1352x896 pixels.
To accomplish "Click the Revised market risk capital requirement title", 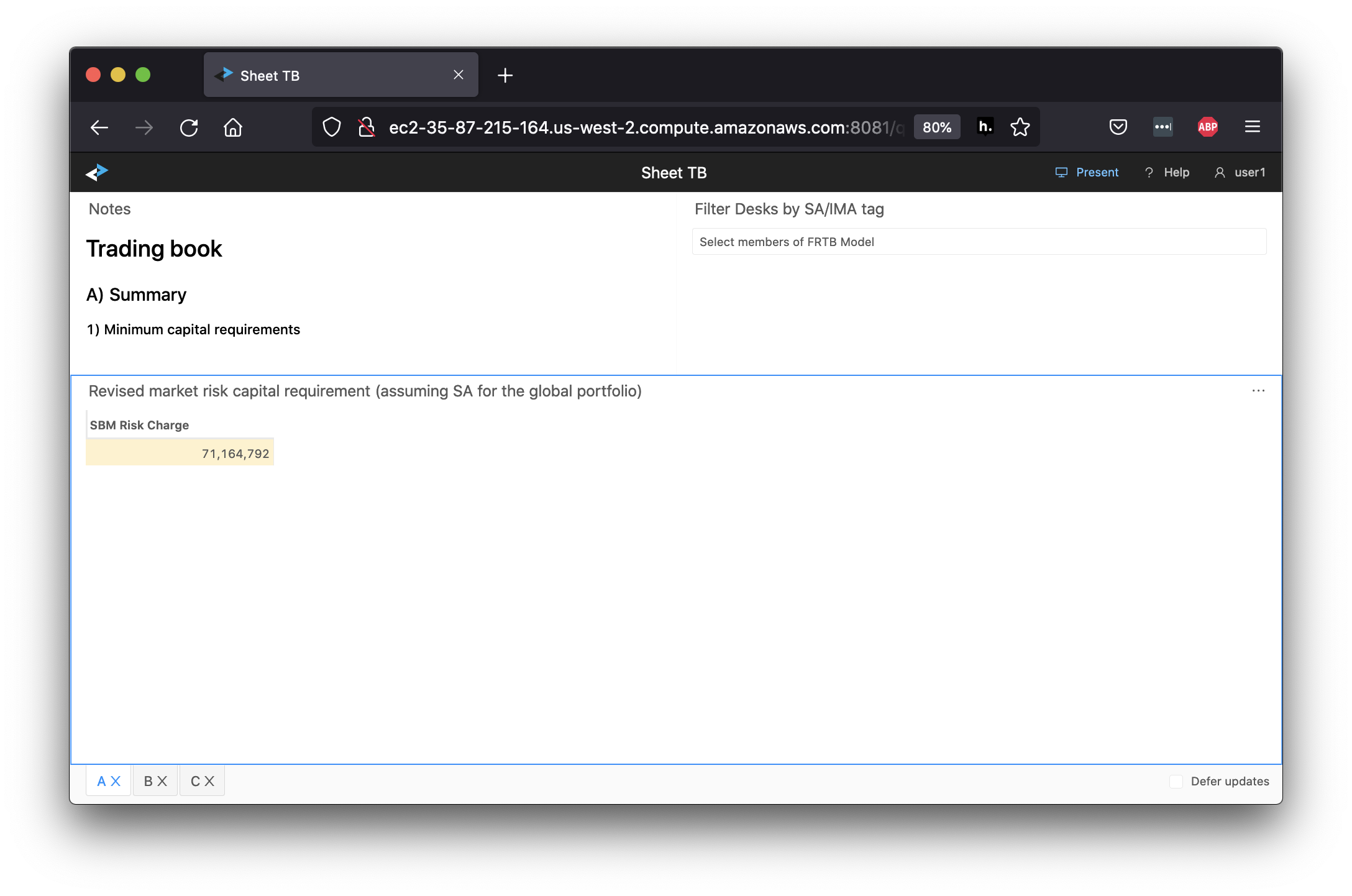I will [x=365, y=391].
